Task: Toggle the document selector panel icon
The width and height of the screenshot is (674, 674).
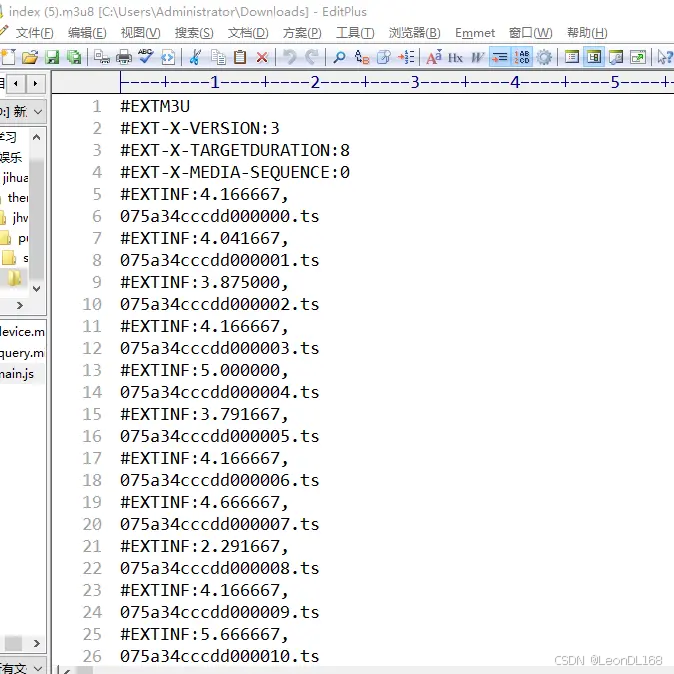Action: tap(594, 57)
